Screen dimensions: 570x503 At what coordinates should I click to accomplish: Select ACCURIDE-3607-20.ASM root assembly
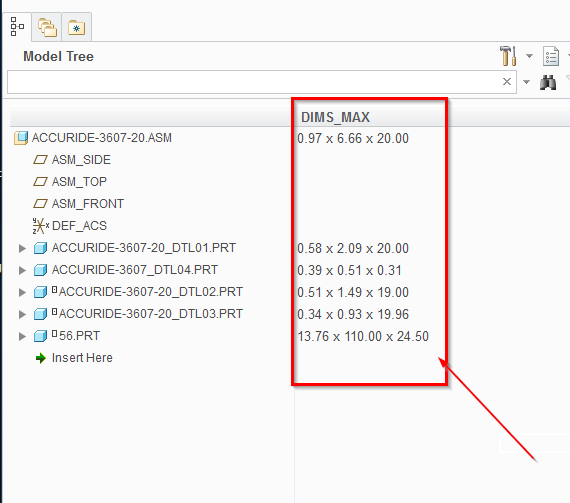102,138
